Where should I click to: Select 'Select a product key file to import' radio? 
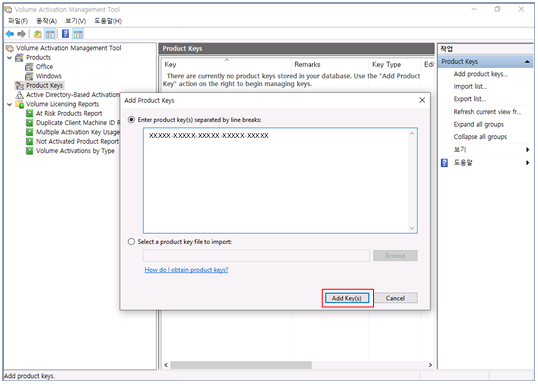131,242
